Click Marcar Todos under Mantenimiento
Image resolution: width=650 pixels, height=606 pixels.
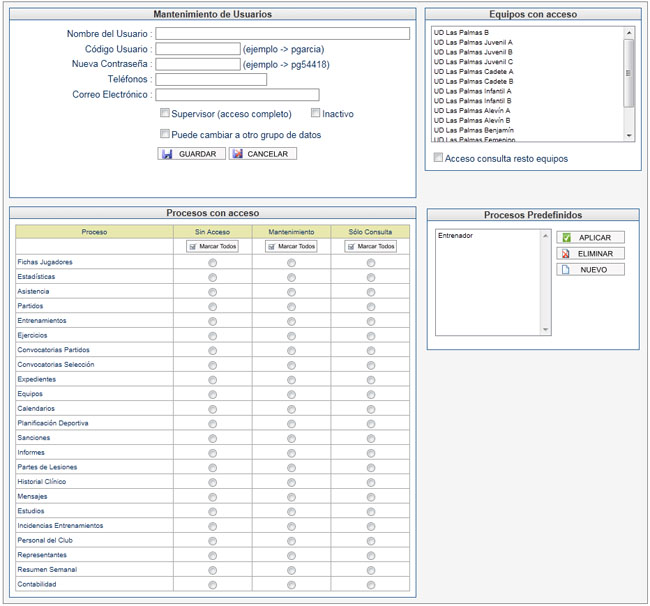[291, 246]
